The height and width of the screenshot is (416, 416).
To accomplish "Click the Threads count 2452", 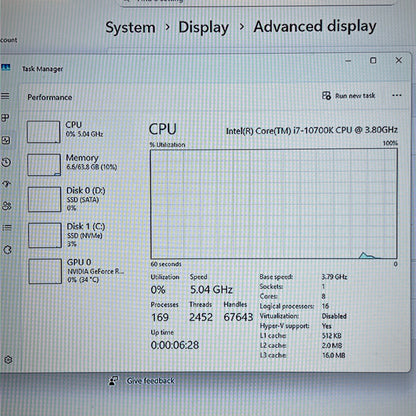I will click(201, 317).
